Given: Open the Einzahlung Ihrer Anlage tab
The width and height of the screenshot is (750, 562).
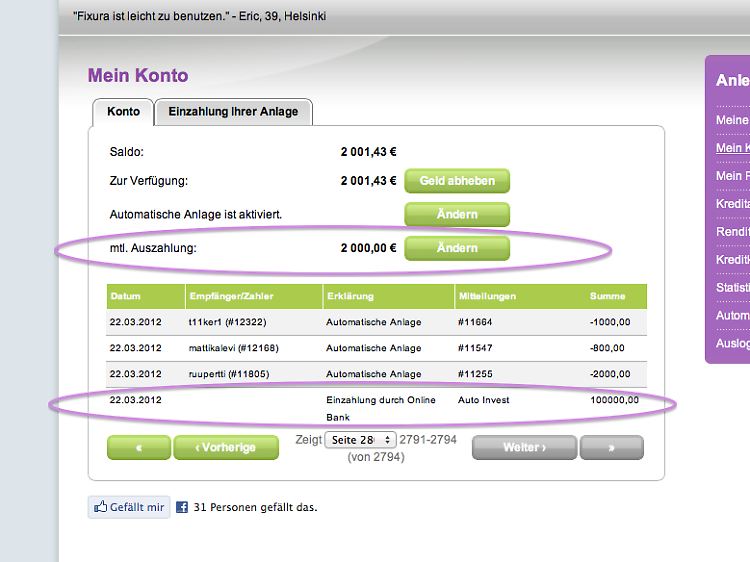Looking at the screenshot, I should coord(233,112).
